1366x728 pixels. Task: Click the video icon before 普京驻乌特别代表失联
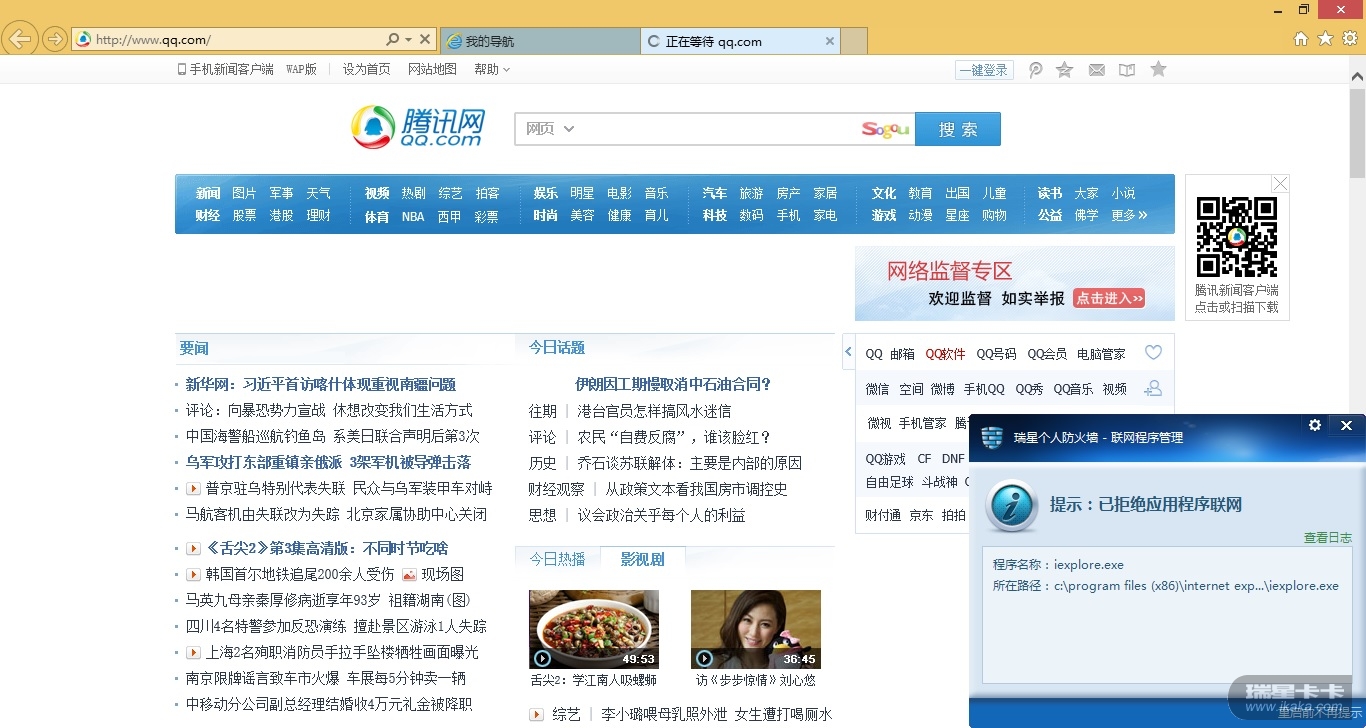pos(194,489)
